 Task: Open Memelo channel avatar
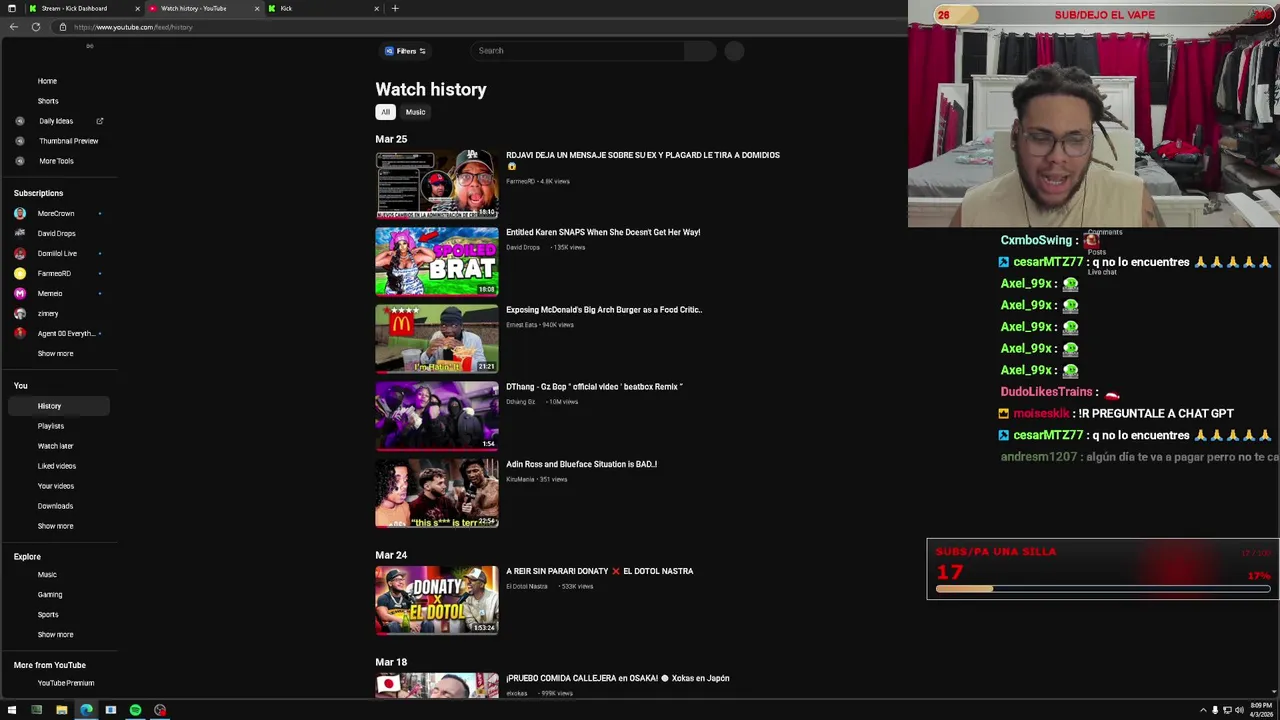(20, 293)
